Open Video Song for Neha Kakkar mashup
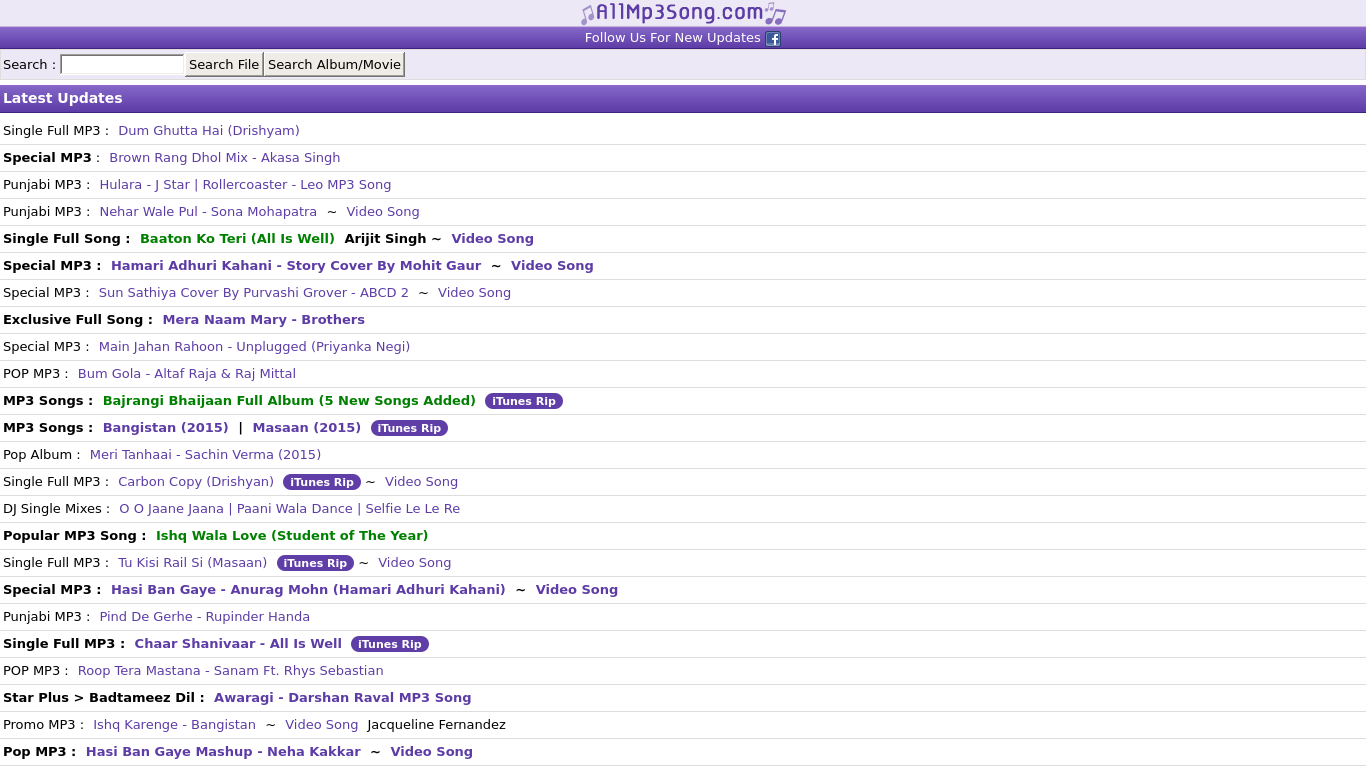Screen dimensions: 1366x768 pos(432,752)
